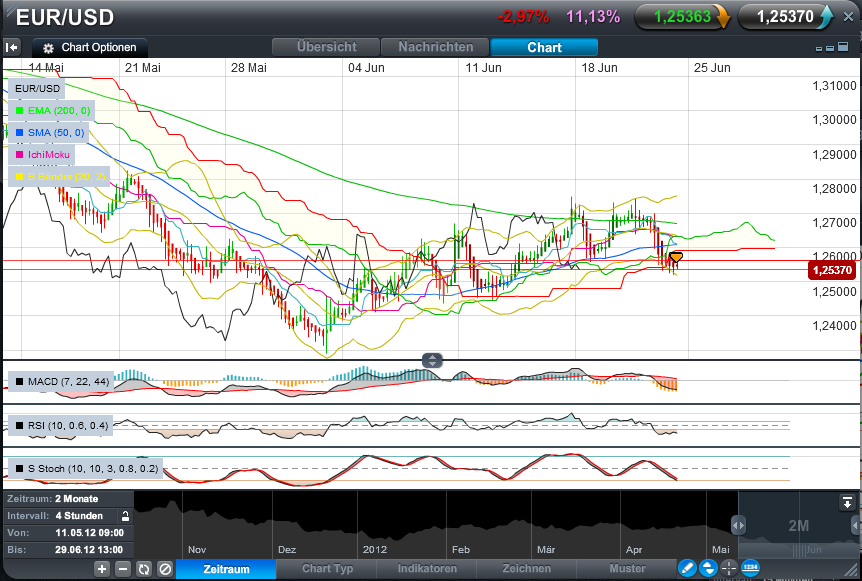
Task: Toggle the RSI (10, 0.6, 0.4) legend
Action: click(60, 425)
